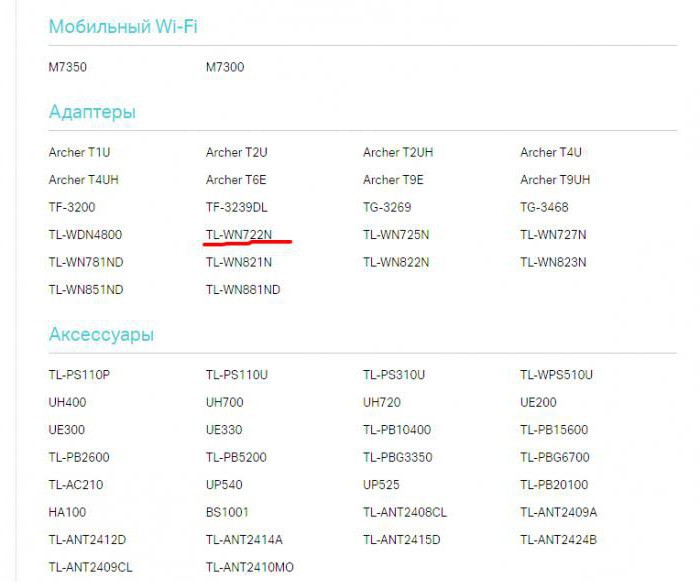The height and width of the screenshot is (582, 700).
Task: Select the TL-WN822N adapter
Action: (x=396, y=262)
